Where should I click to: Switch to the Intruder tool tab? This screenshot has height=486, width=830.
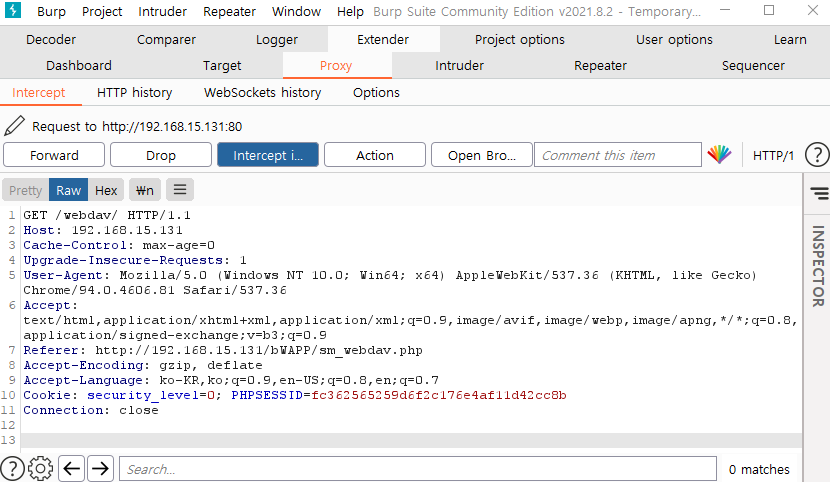[x=459, y=66]
